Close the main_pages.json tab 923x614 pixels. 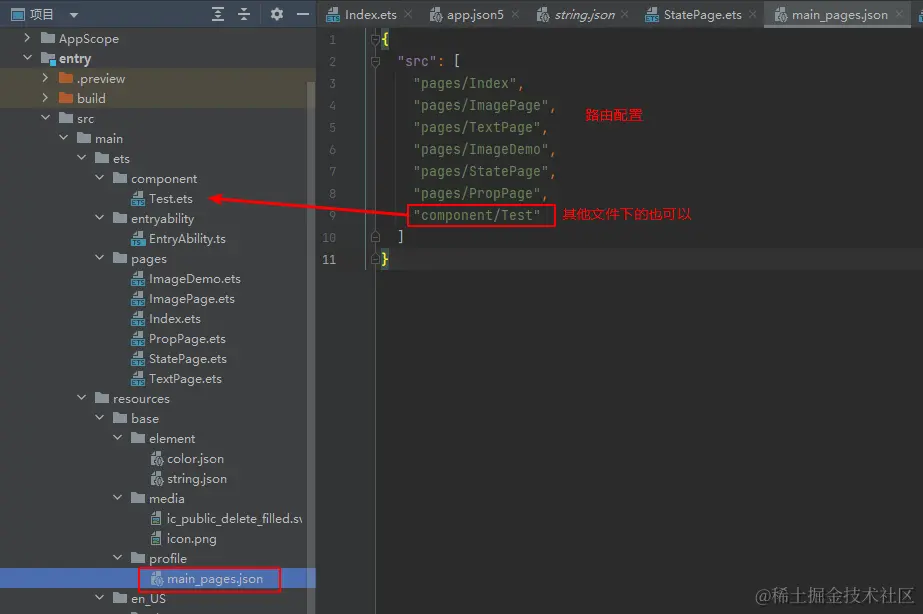pyautogui.click(x=899, y=14)
